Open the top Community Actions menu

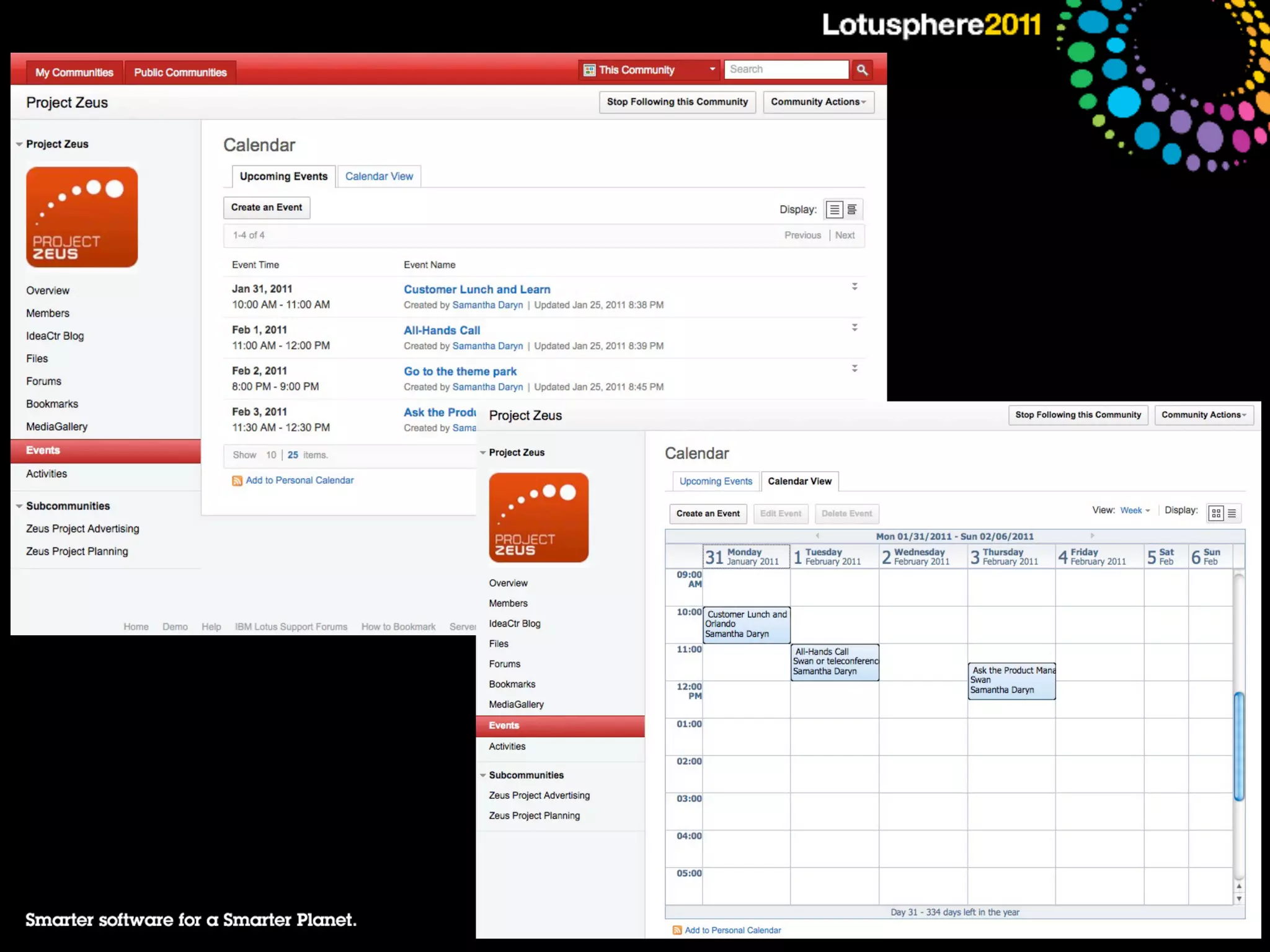818,102
